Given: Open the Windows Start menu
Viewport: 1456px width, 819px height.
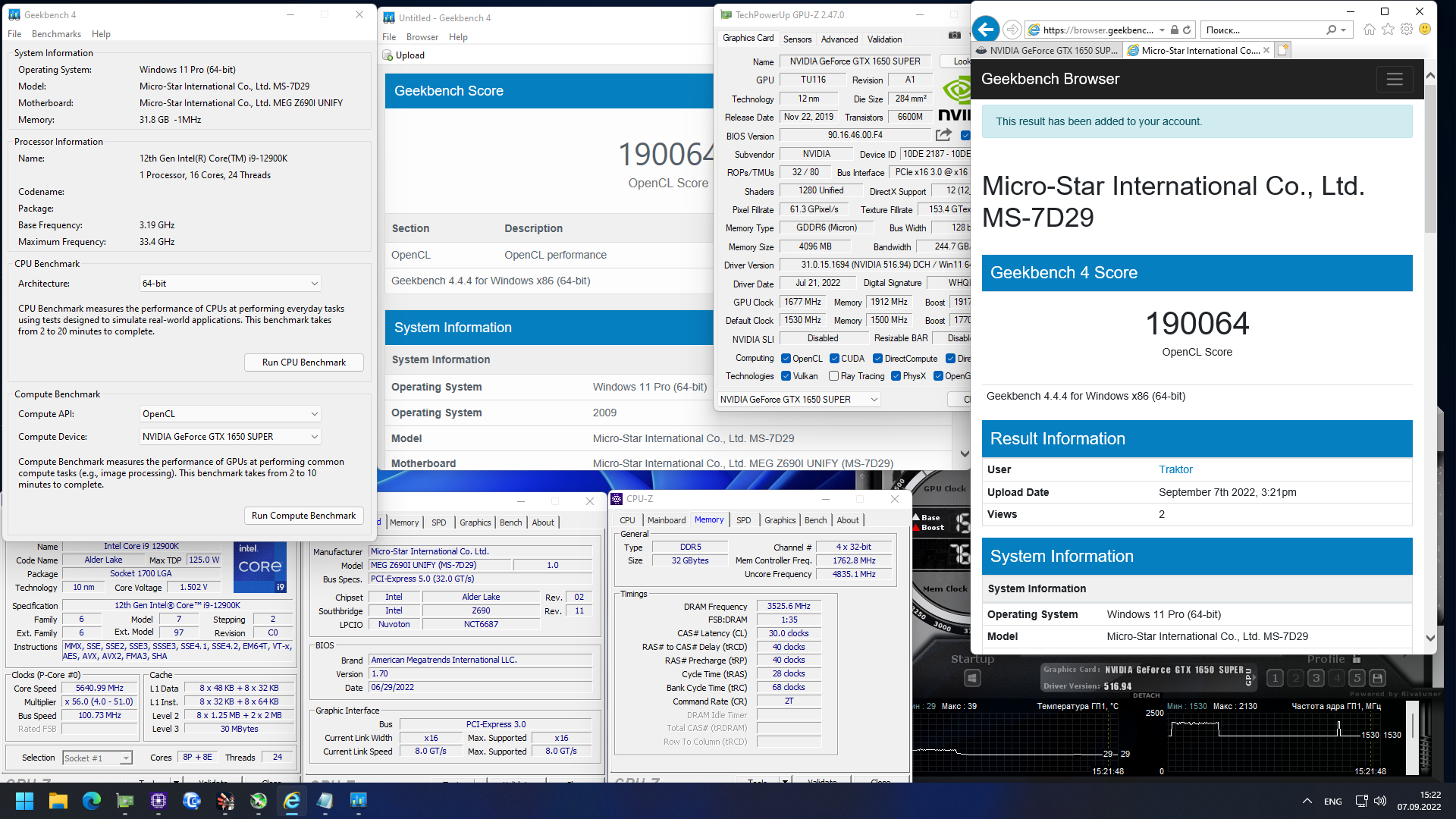Looking at the screenshot, I should 24,801.
